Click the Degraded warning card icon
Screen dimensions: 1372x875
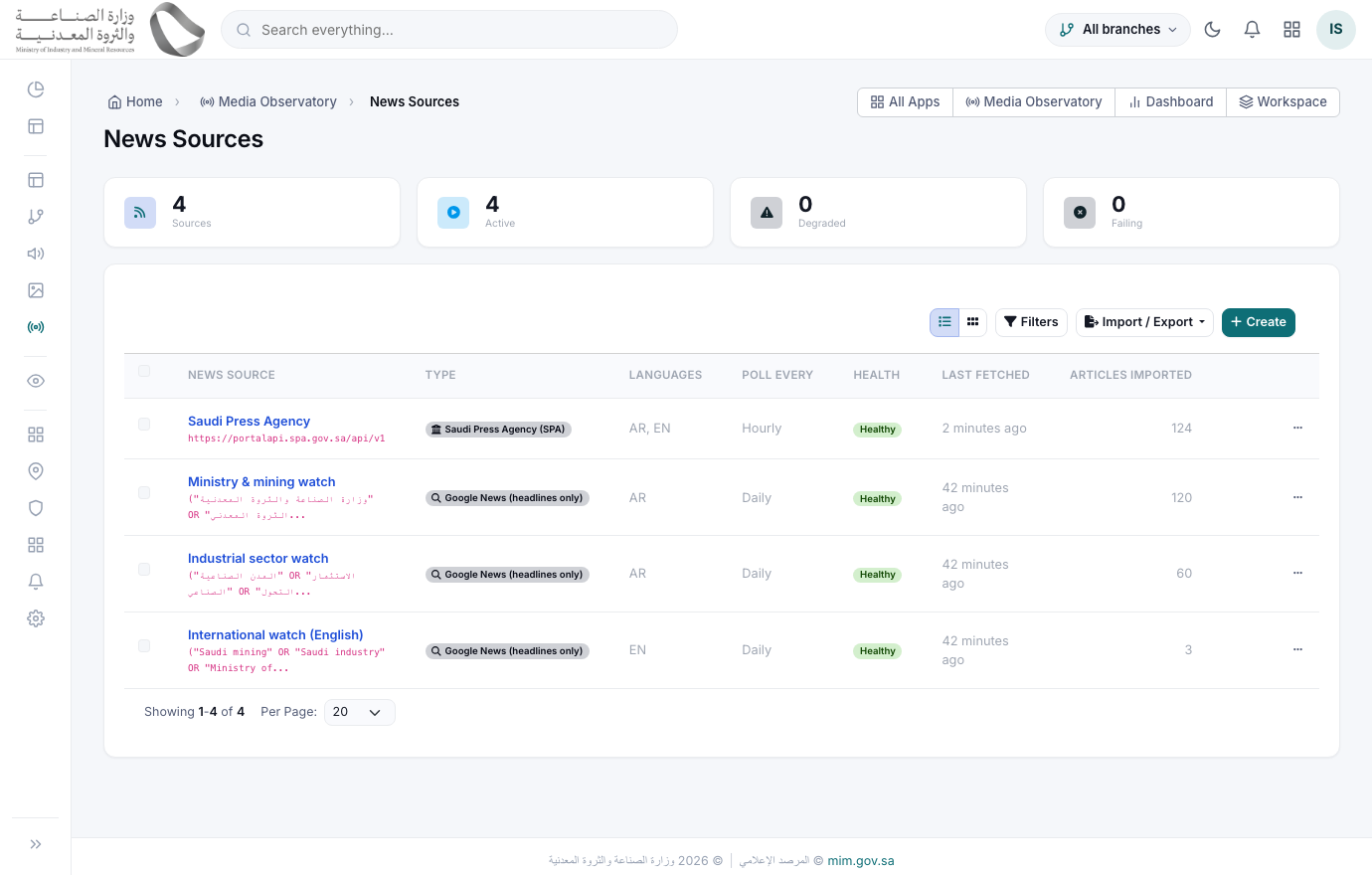click(x=767, y=213)
